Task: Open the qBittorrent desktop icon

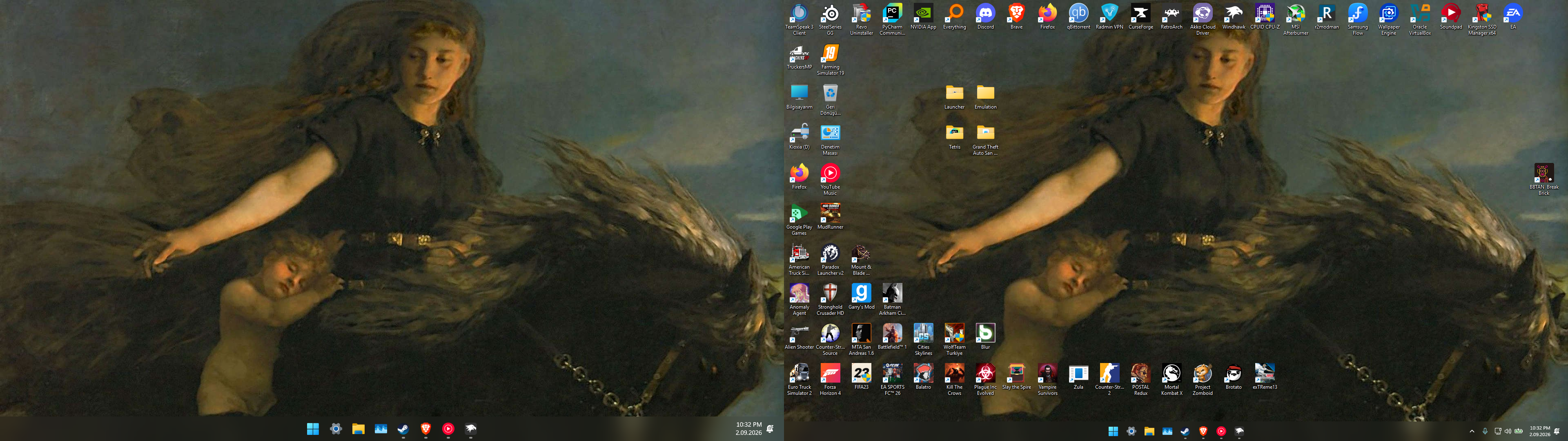Action: click(1078, 16)
